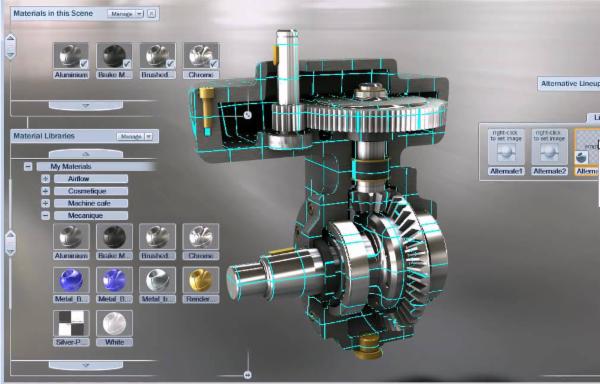Select the Alternate2 lineup thumbnail
Viewport: 600px width, 384px height.
549,147
